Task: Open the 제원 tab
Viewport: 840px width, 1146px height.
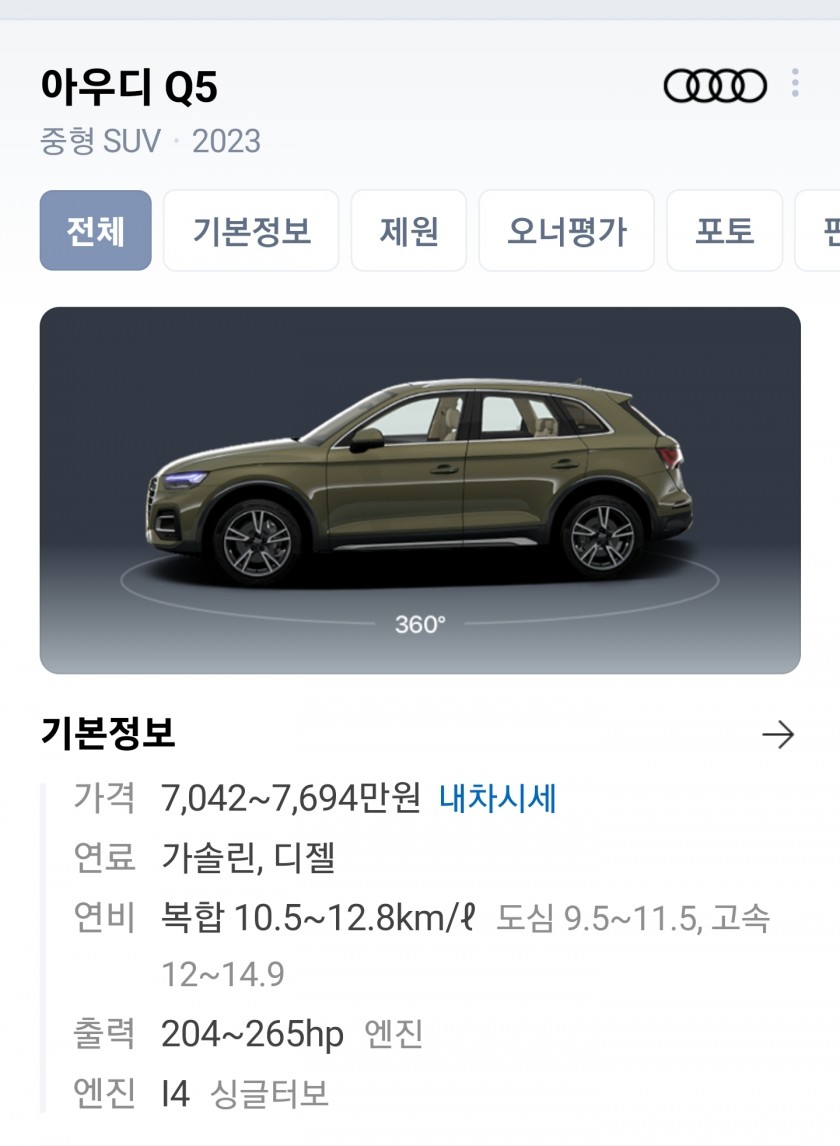Action: 409,230
